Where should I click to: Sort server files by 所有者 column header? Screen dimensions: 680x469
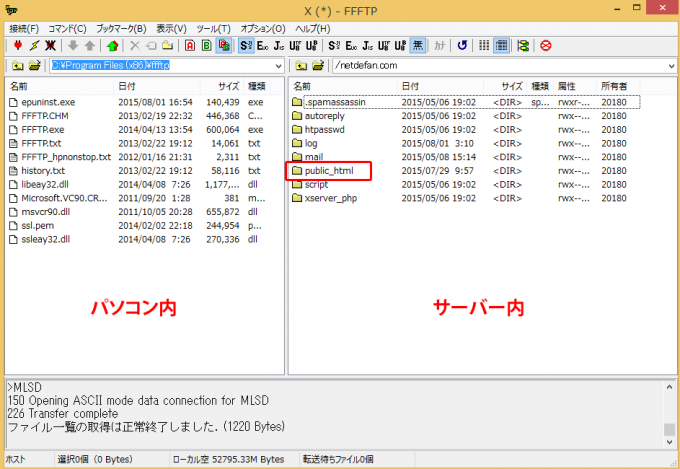[618, 86]
